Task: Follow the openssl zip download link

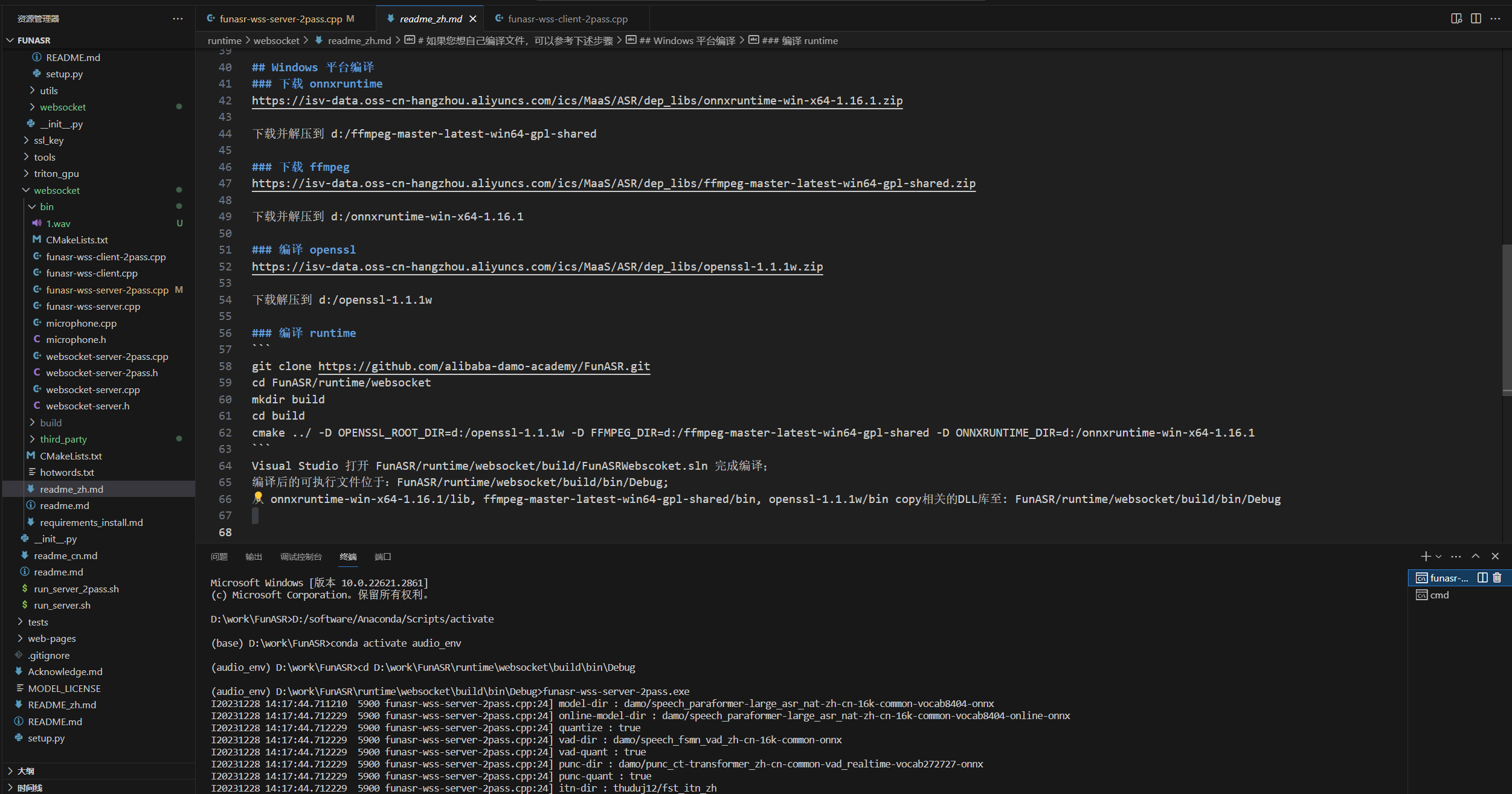Action: point(537,267)
